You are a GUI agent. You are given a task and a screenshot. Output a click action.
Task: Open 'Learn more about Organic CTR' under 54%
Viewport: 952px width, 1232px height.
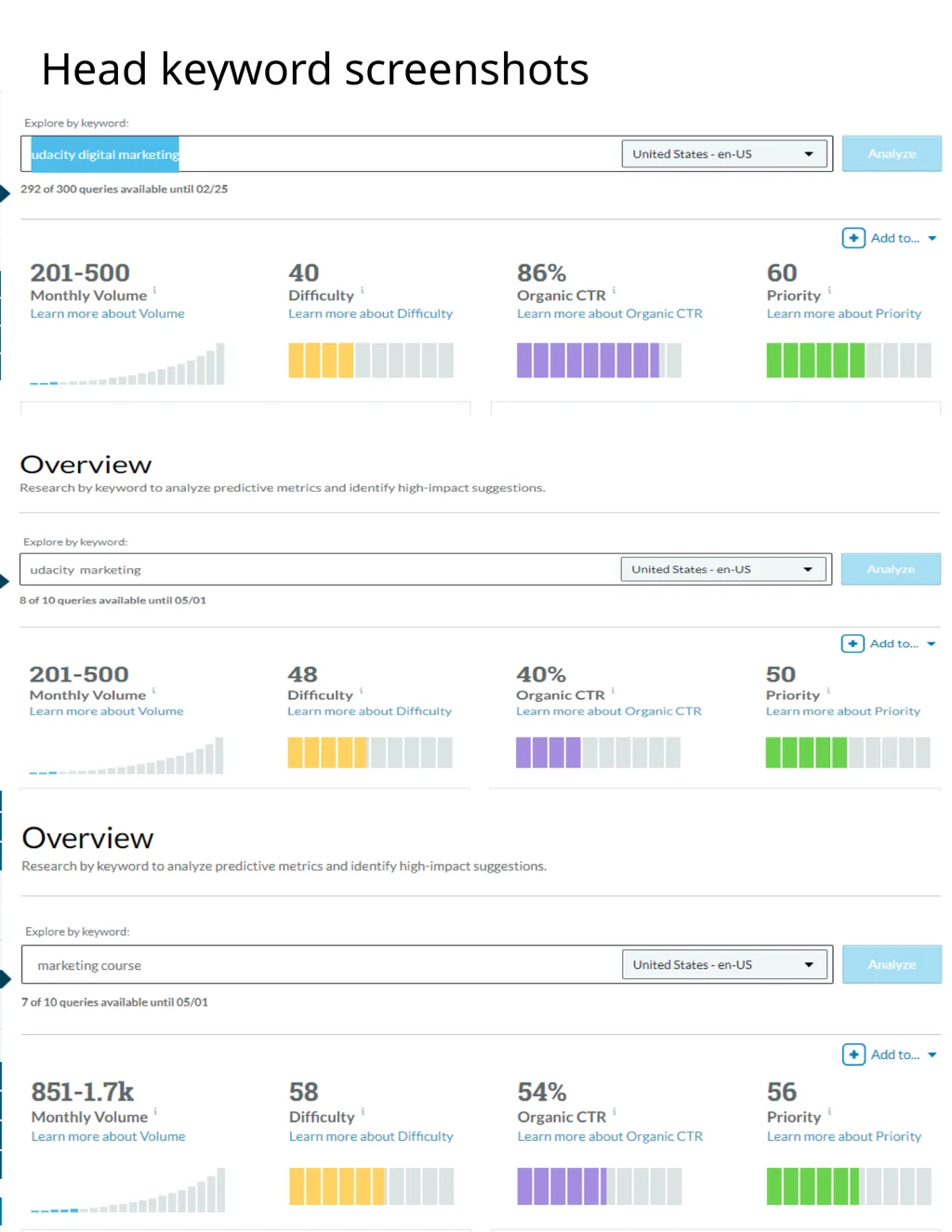(611, 1136)
